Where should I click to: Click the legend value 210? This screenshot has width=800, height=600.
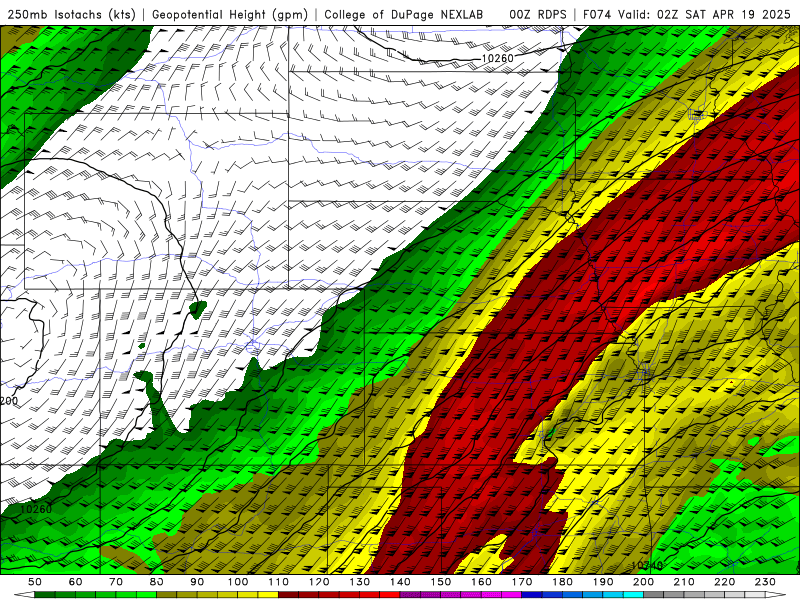pos(684,582)
